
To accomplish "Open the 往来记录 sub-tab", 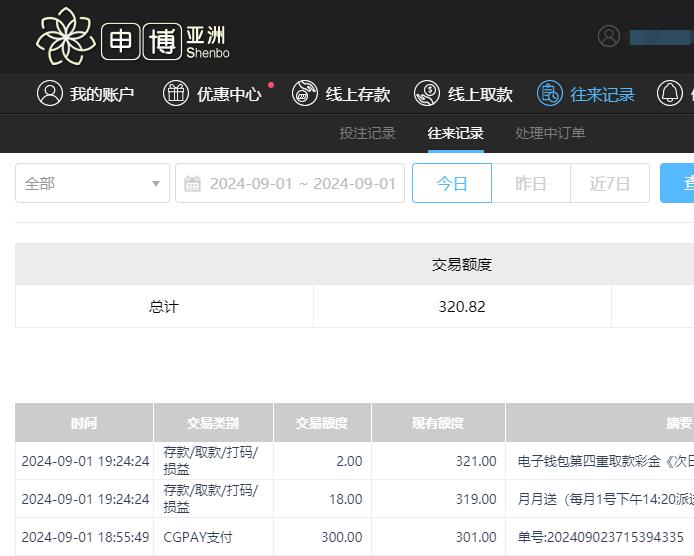I will coord(455,133).
